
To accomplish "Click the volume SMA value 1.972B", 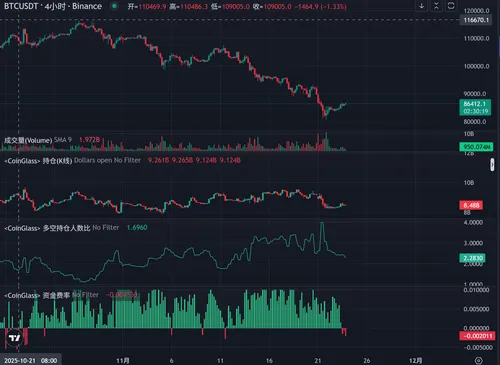I will pyautogui.click(x=89, y=140).
